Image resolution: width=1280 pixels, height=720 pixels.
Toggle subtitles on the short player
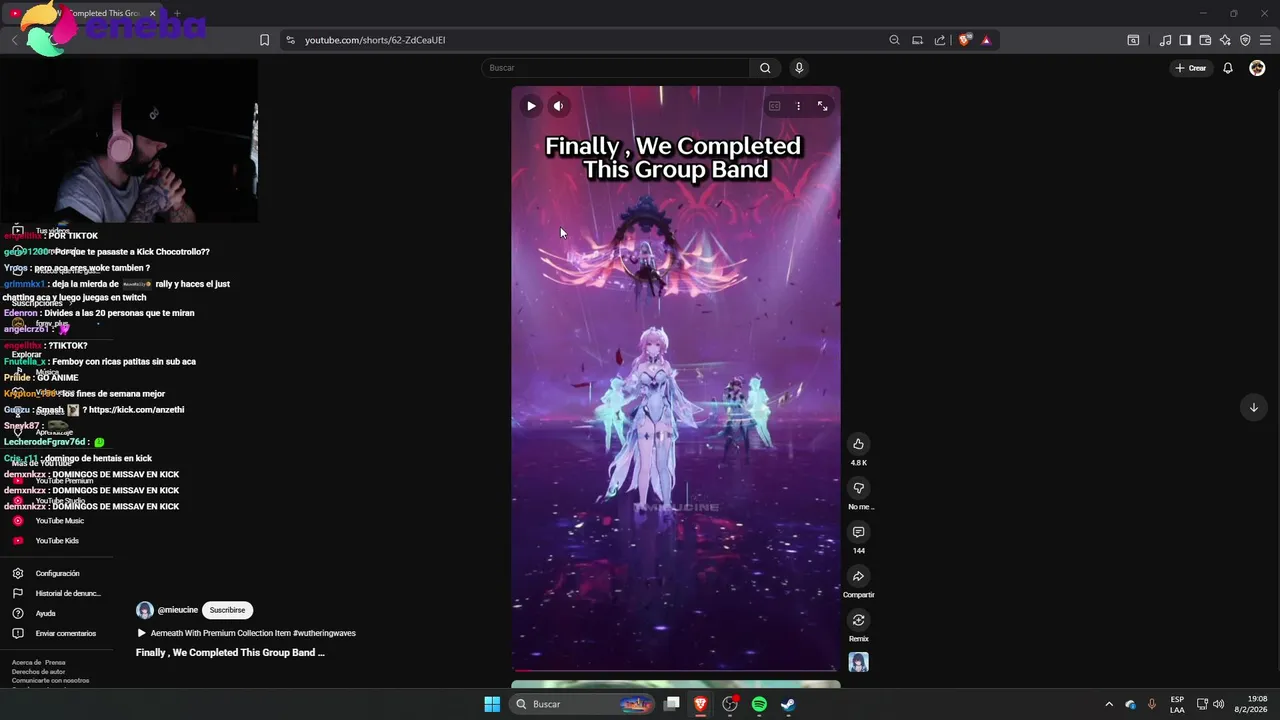(774, 106)
